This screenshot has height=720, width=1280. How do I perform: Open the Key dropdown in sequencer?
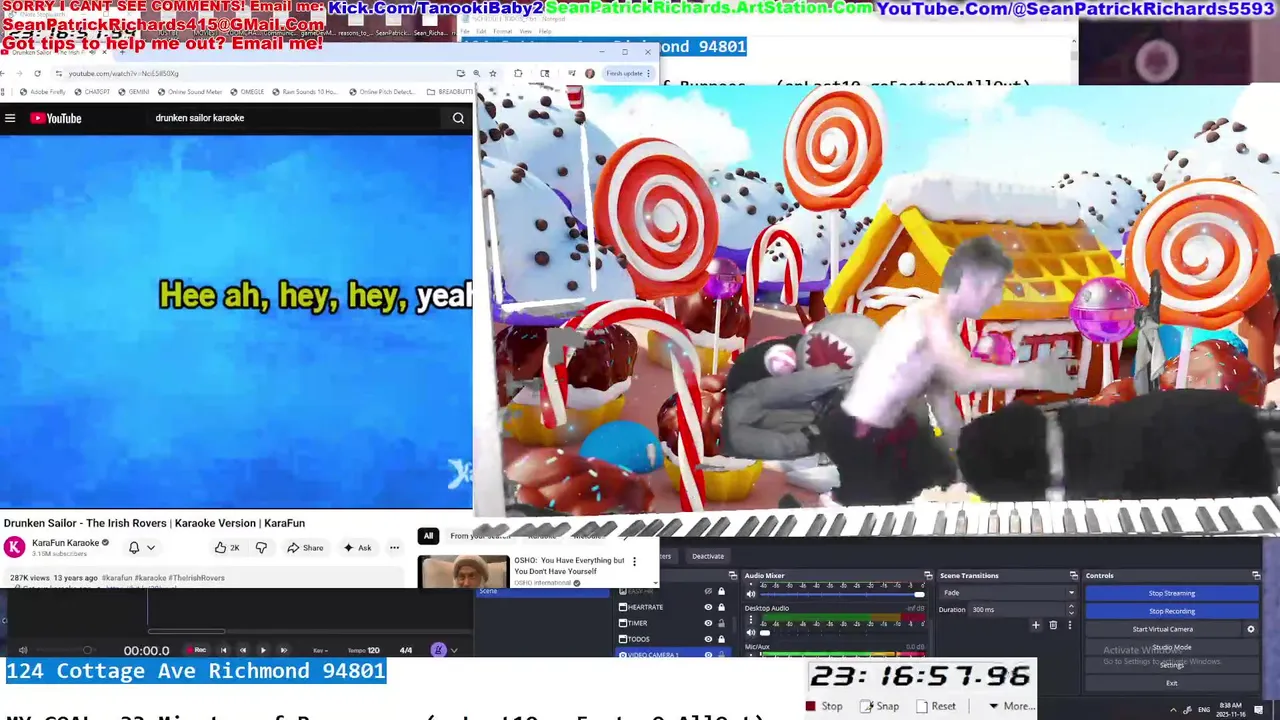[322, 650]
